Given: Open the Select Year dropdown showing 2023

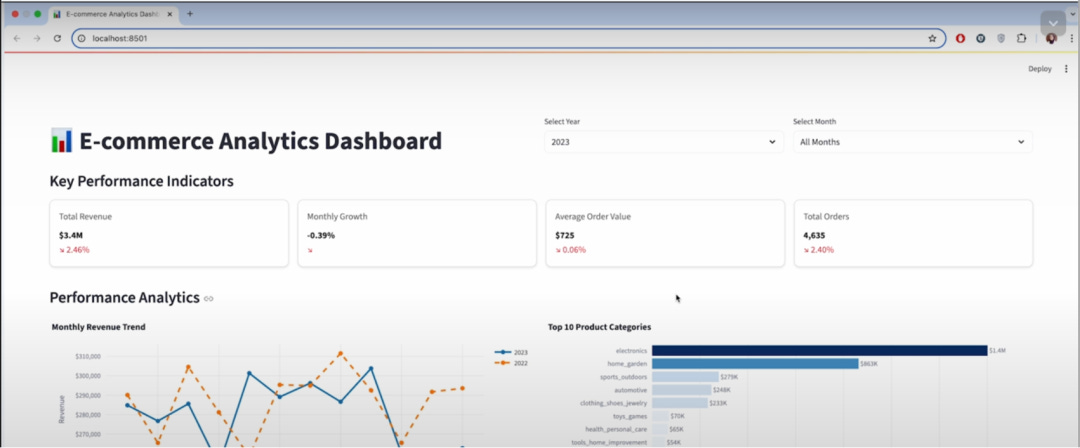Looking at the screenshot, I should point(663,142).
